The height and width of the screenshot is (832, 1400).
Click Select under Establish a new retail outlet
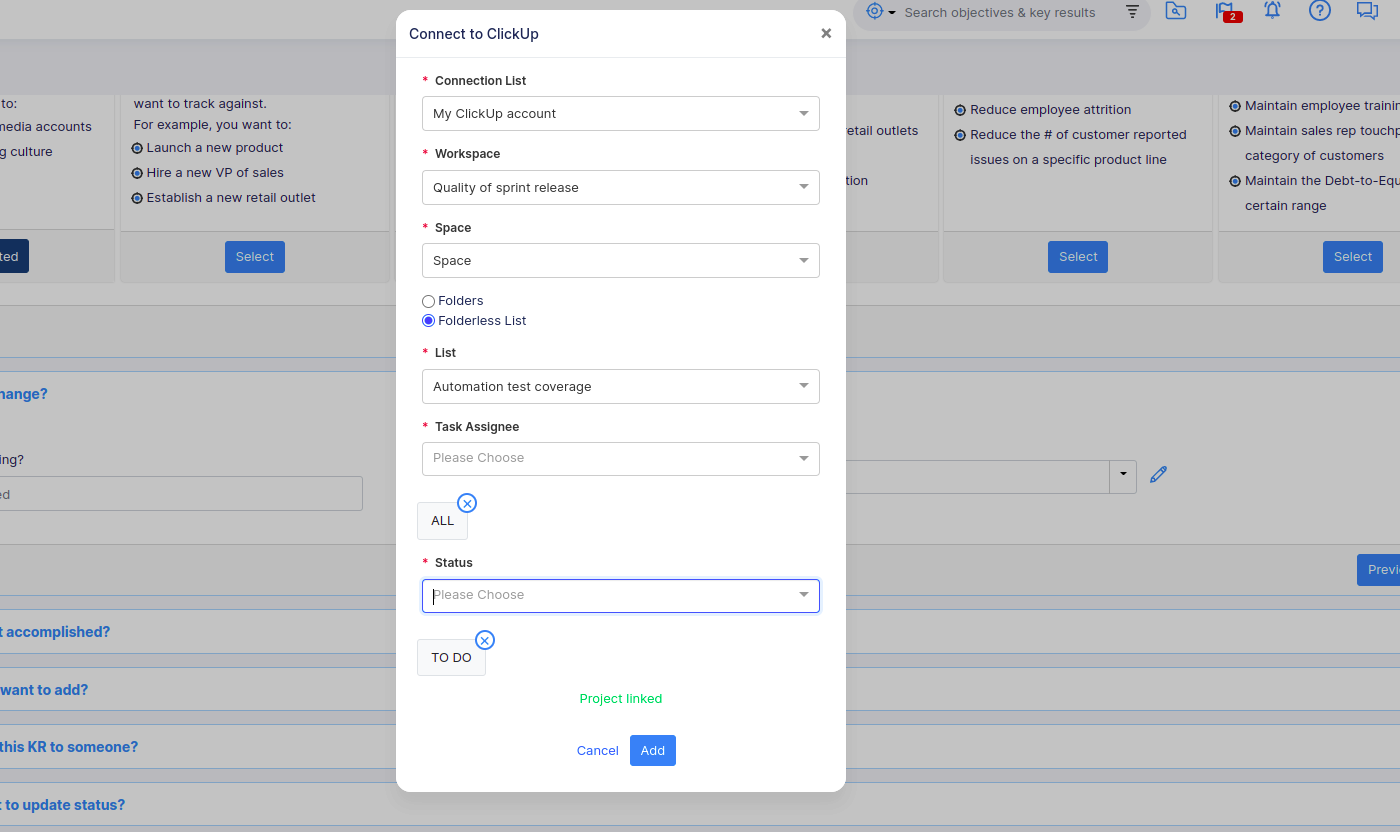coord(255,256)
